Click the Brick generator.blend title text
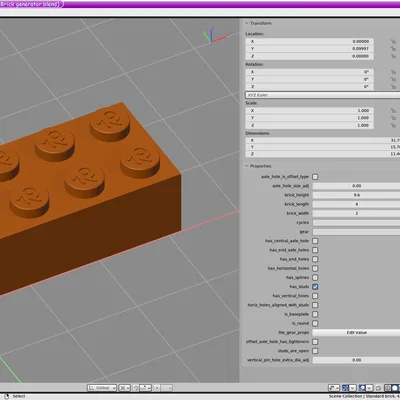The height and width of the screenshot is (400, 400). pyautogui.click(x=29, y=4)
